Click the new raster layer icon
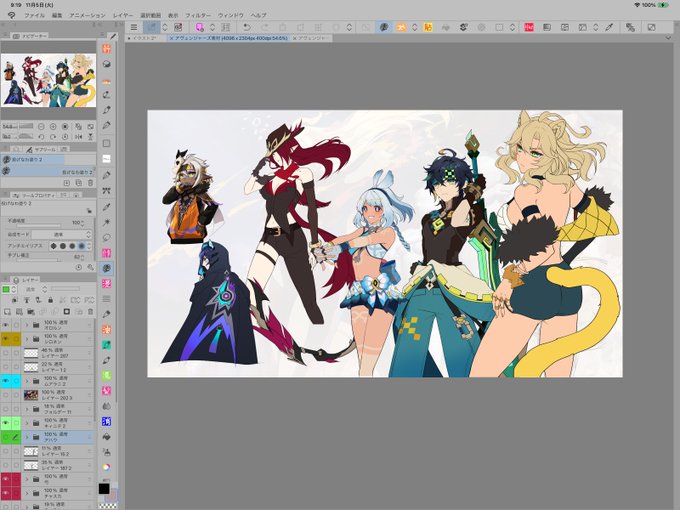 click(7, 311)
